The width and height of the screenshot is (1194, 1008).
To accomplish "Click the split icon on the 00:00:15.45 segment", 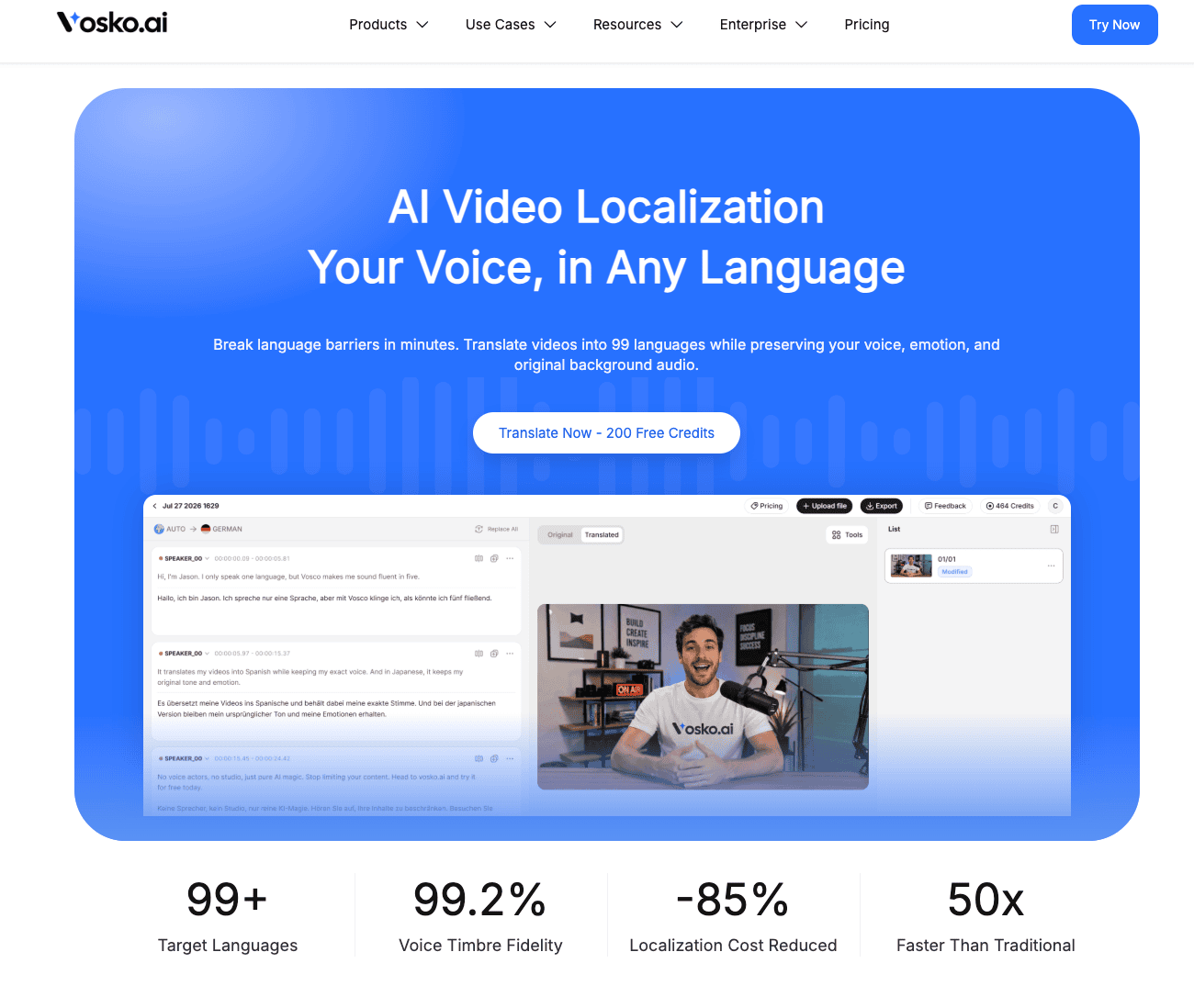I will click(479, 758).
